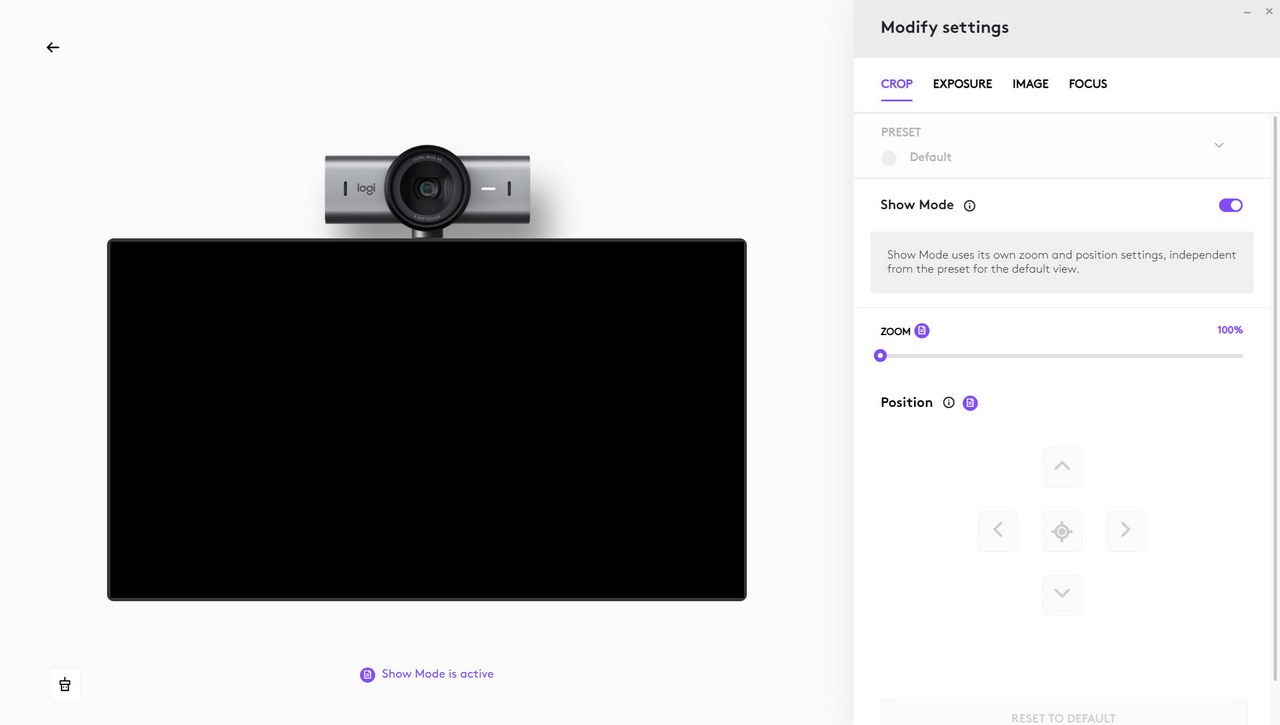The width and height of the screenshot is (1280, 725).
Task: Click the black camera preview area
Action: pos(427,420)
